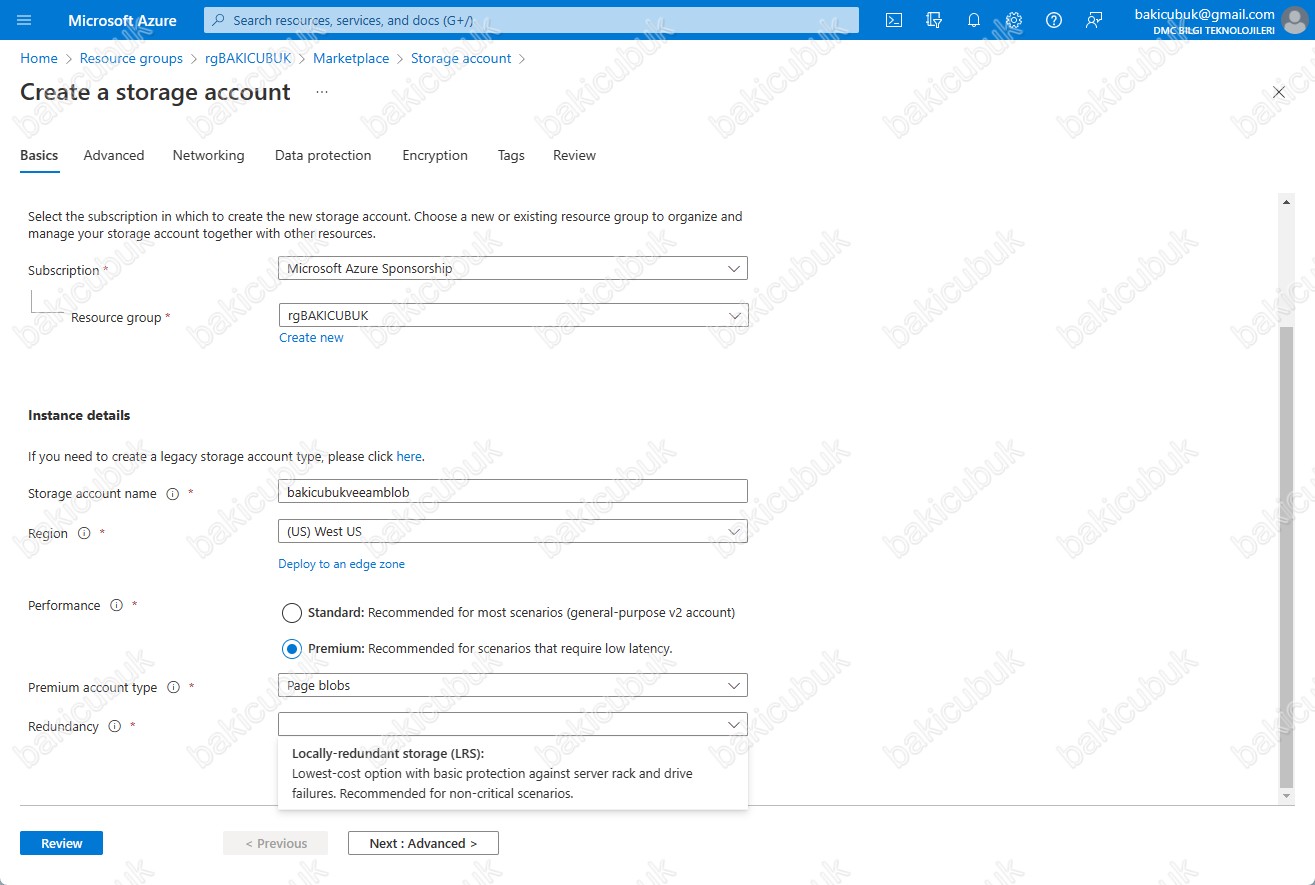
Task: Open the ellipsis menu next to page title
Action: (x=322, y=92)
